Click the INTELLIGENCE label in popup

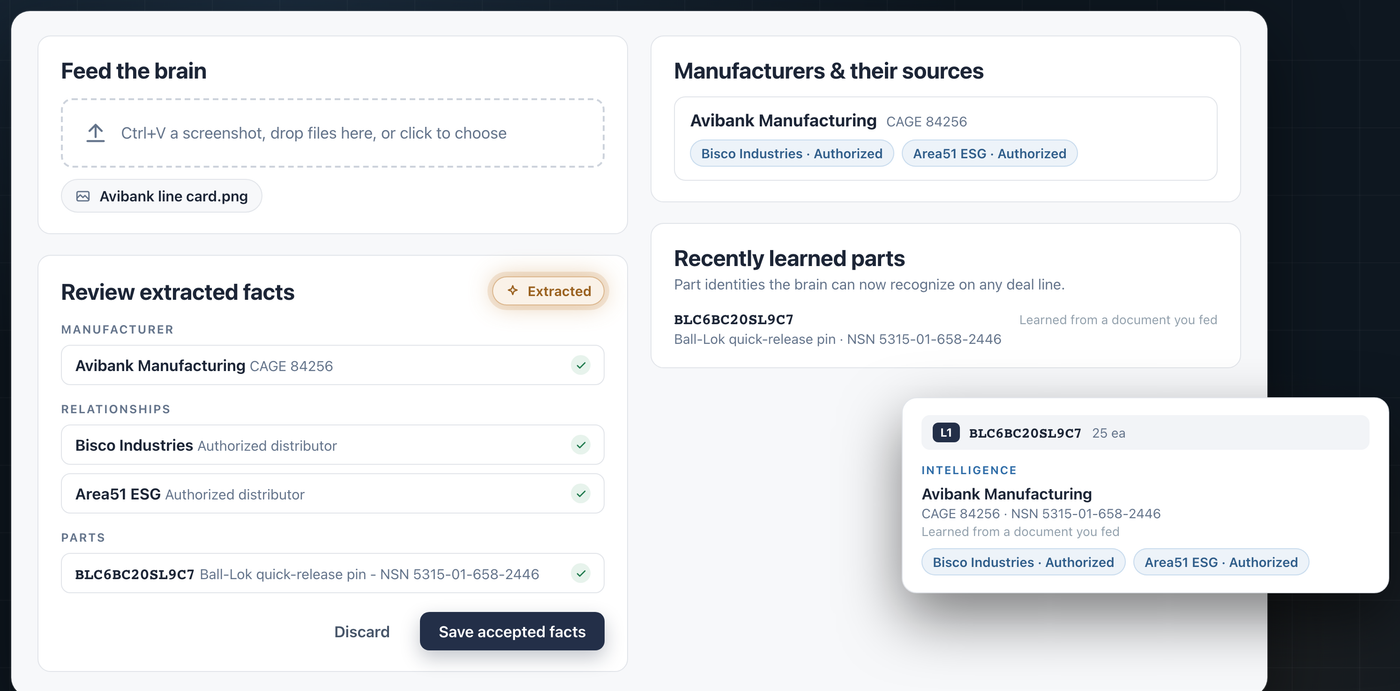(969, 470)
